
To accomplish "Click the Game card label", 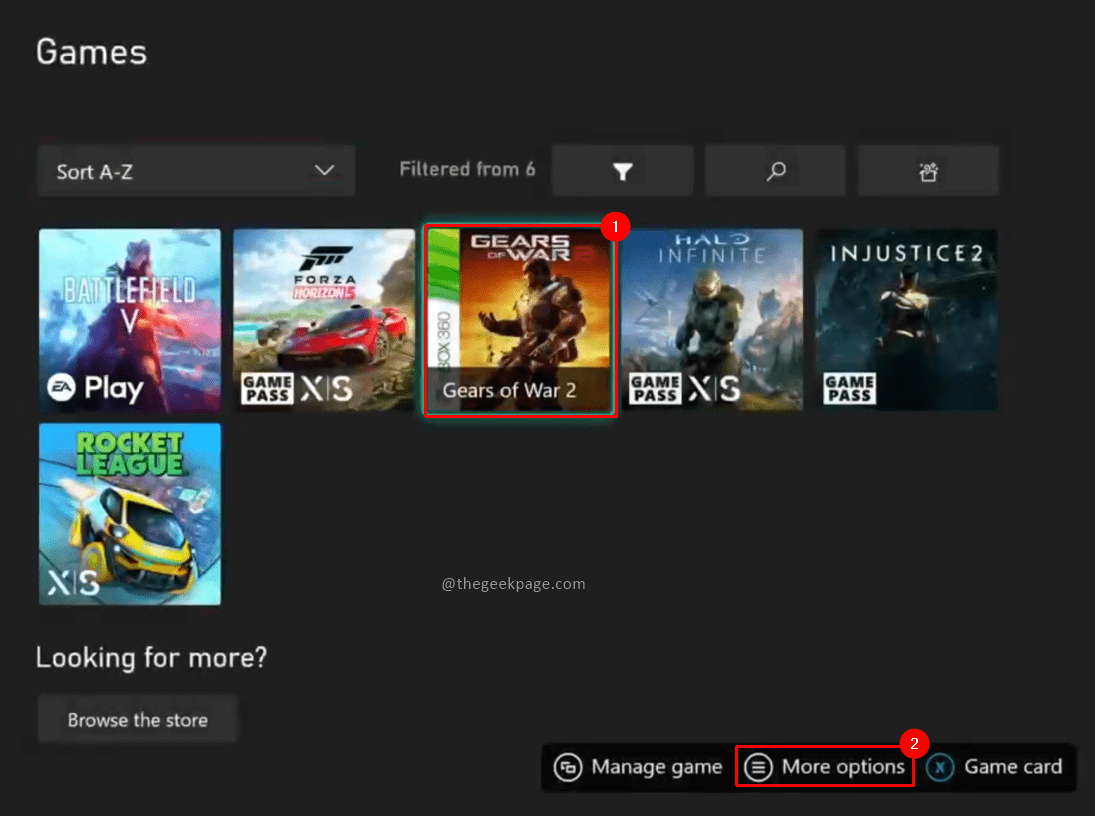I will tap(1013, 767).
